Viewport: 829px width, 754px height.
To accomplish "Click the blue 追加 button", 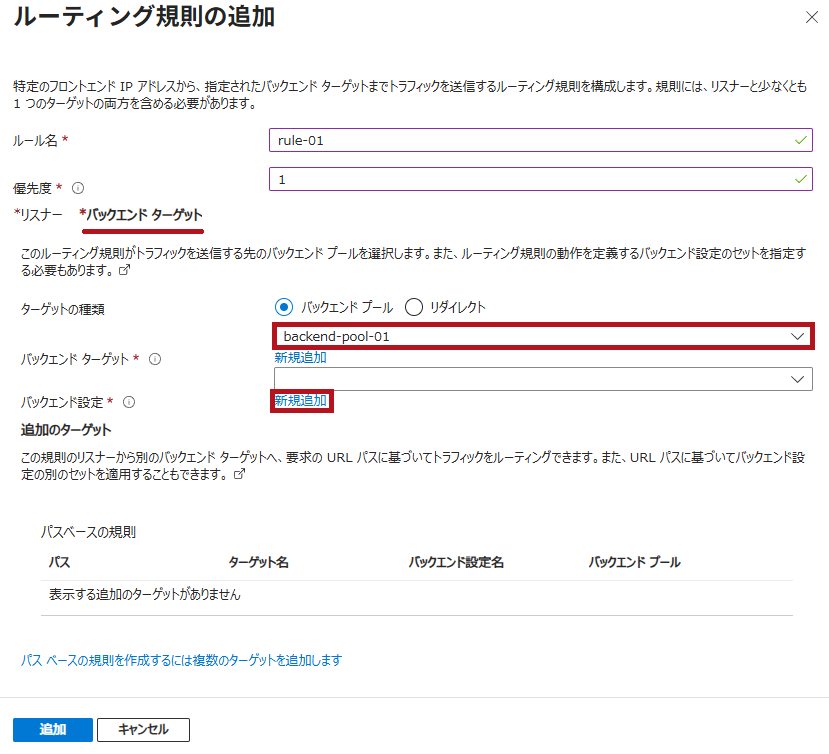I will coord(53,730).
